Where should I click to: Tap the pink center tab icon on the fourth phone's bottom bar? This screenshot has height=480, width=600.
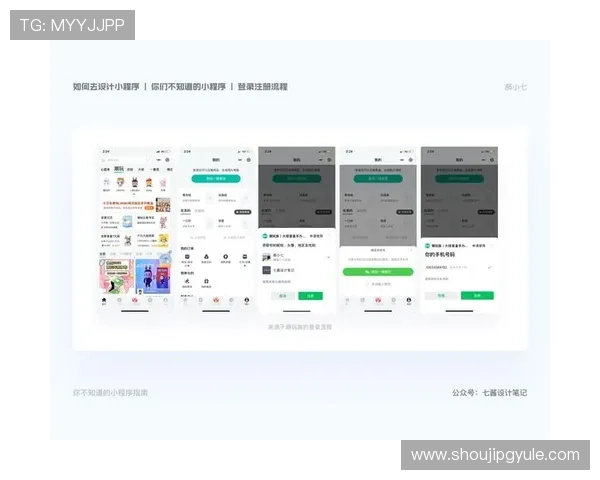(378, 300)
